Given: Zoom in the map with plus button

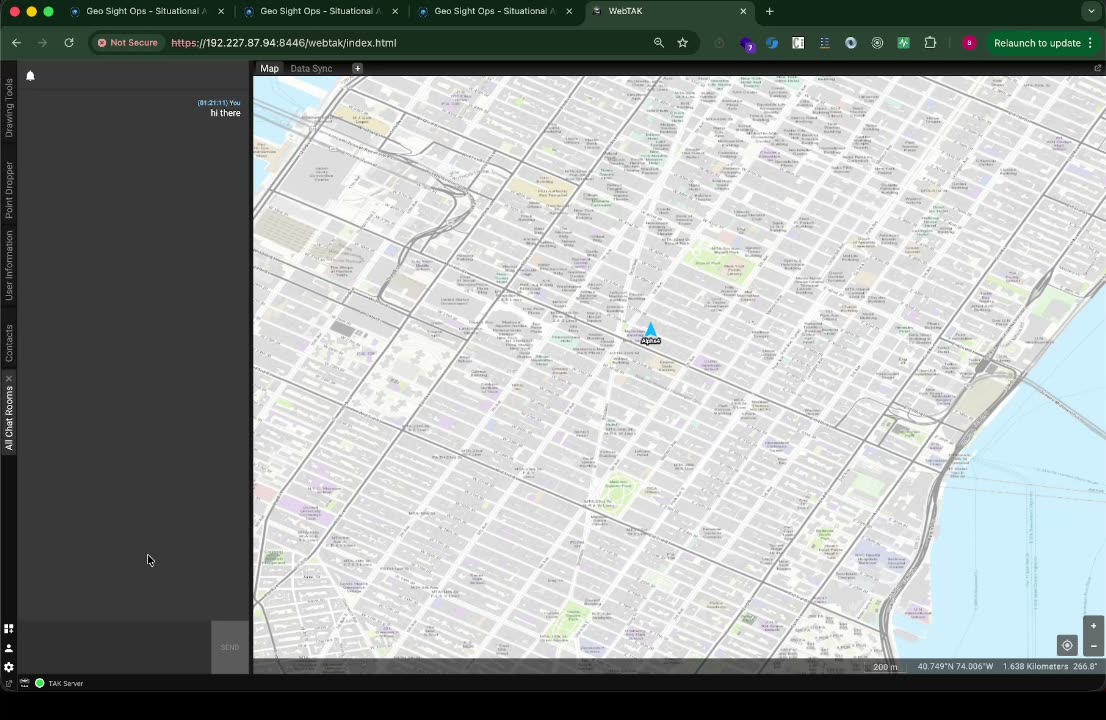Looking at the screenshot, I should [x=1093, y=626].
